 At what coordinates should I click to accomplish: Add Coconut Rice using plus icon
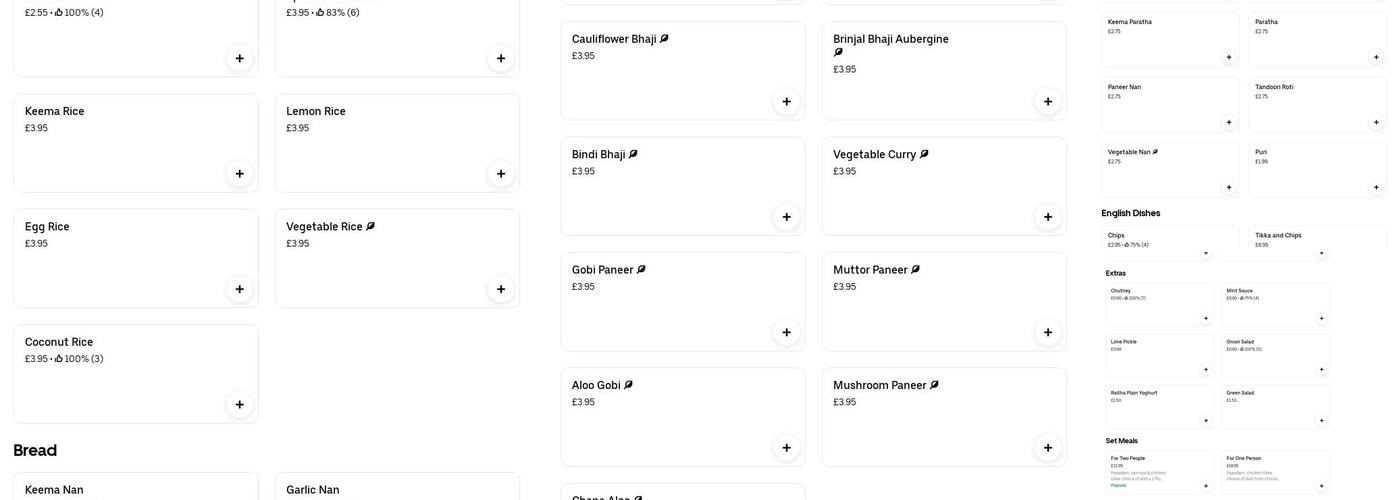239,405
